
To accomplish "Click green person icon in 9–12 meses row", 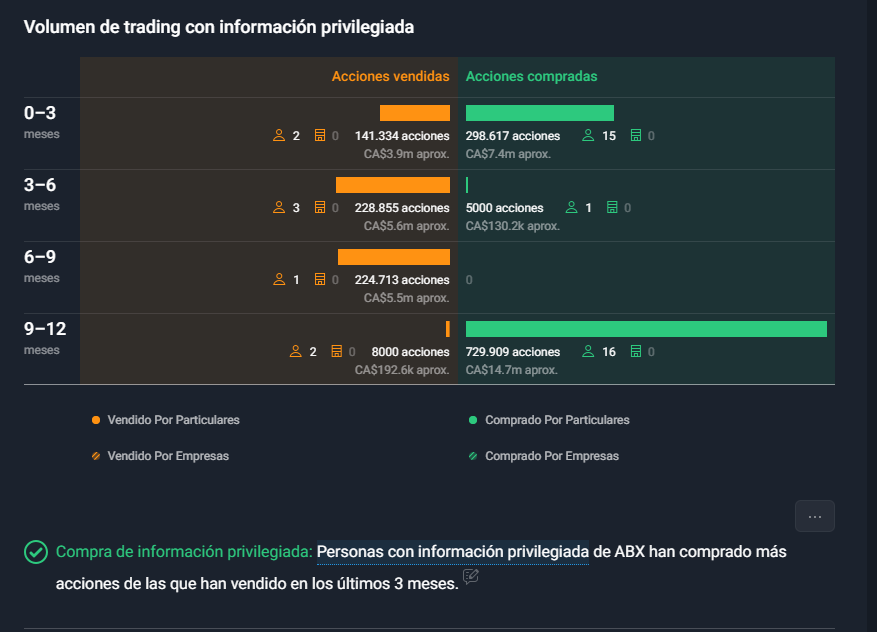I will pyautogui.click(x=588, y=351).
